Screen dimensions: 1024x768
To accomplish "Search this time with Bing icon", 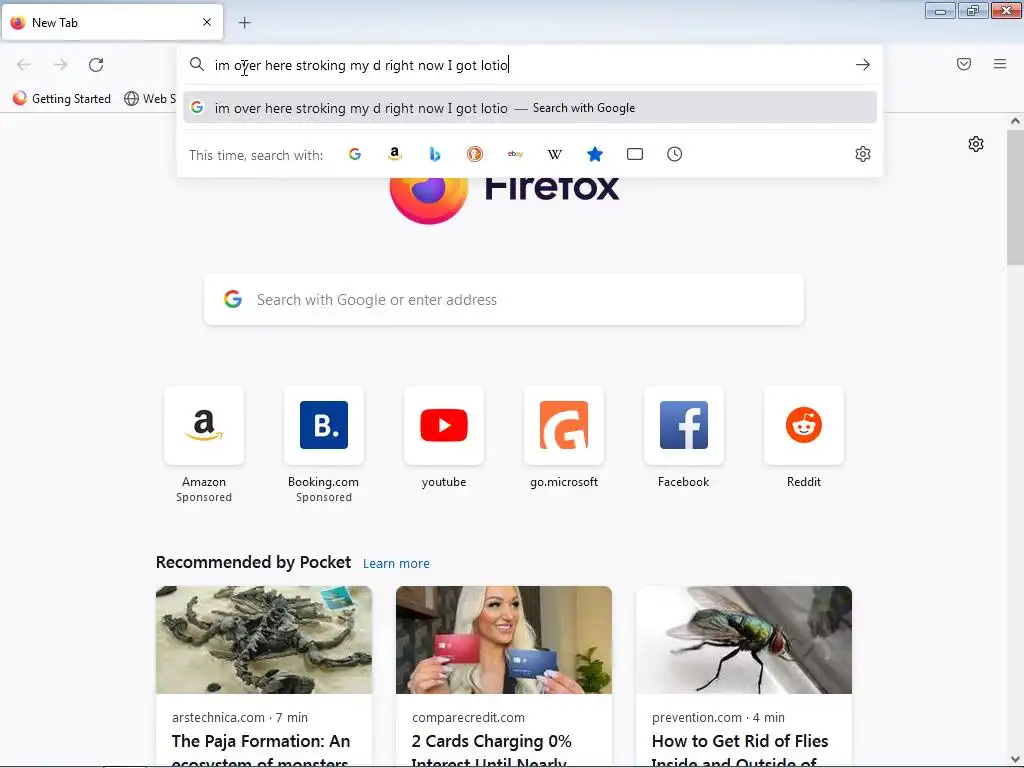I will point(434,154).
